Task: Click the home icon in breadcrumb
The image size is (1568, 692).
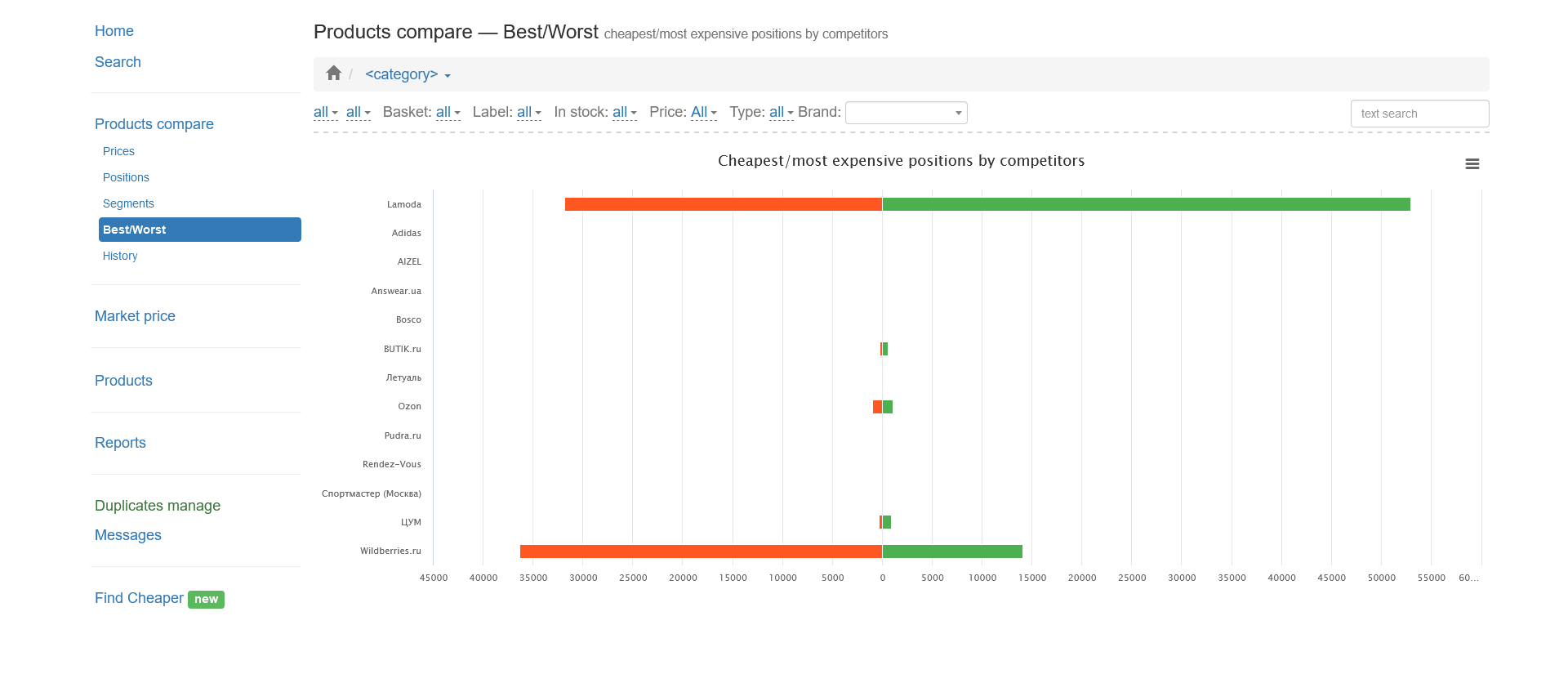Action: pos(333,74)
